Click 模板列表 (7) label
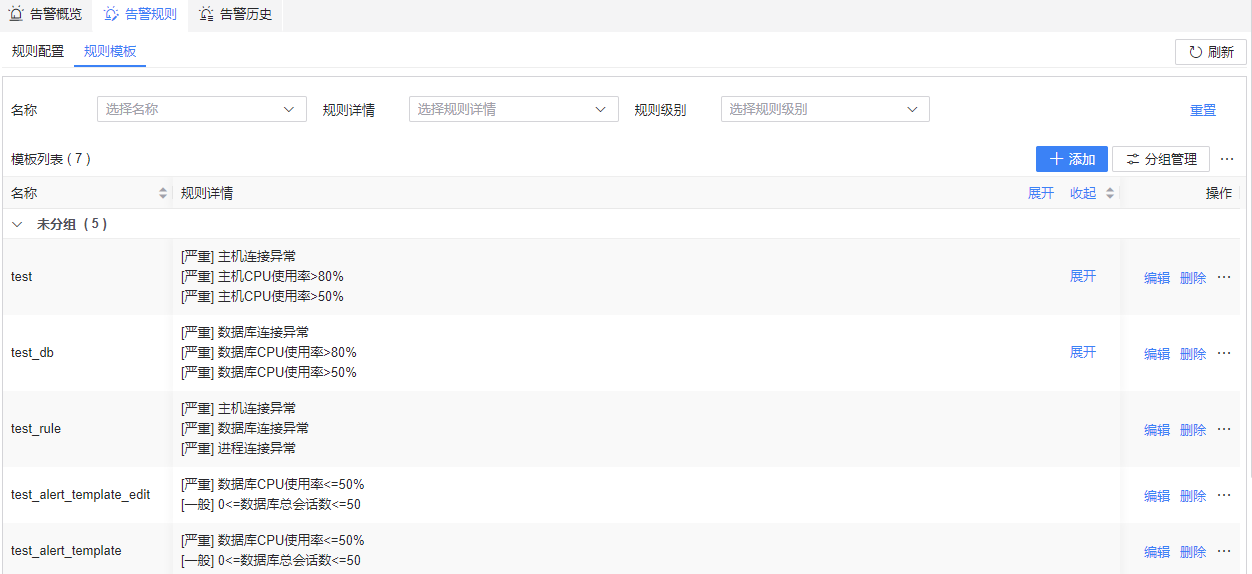1252x574 pixels. tap(51, 159)
